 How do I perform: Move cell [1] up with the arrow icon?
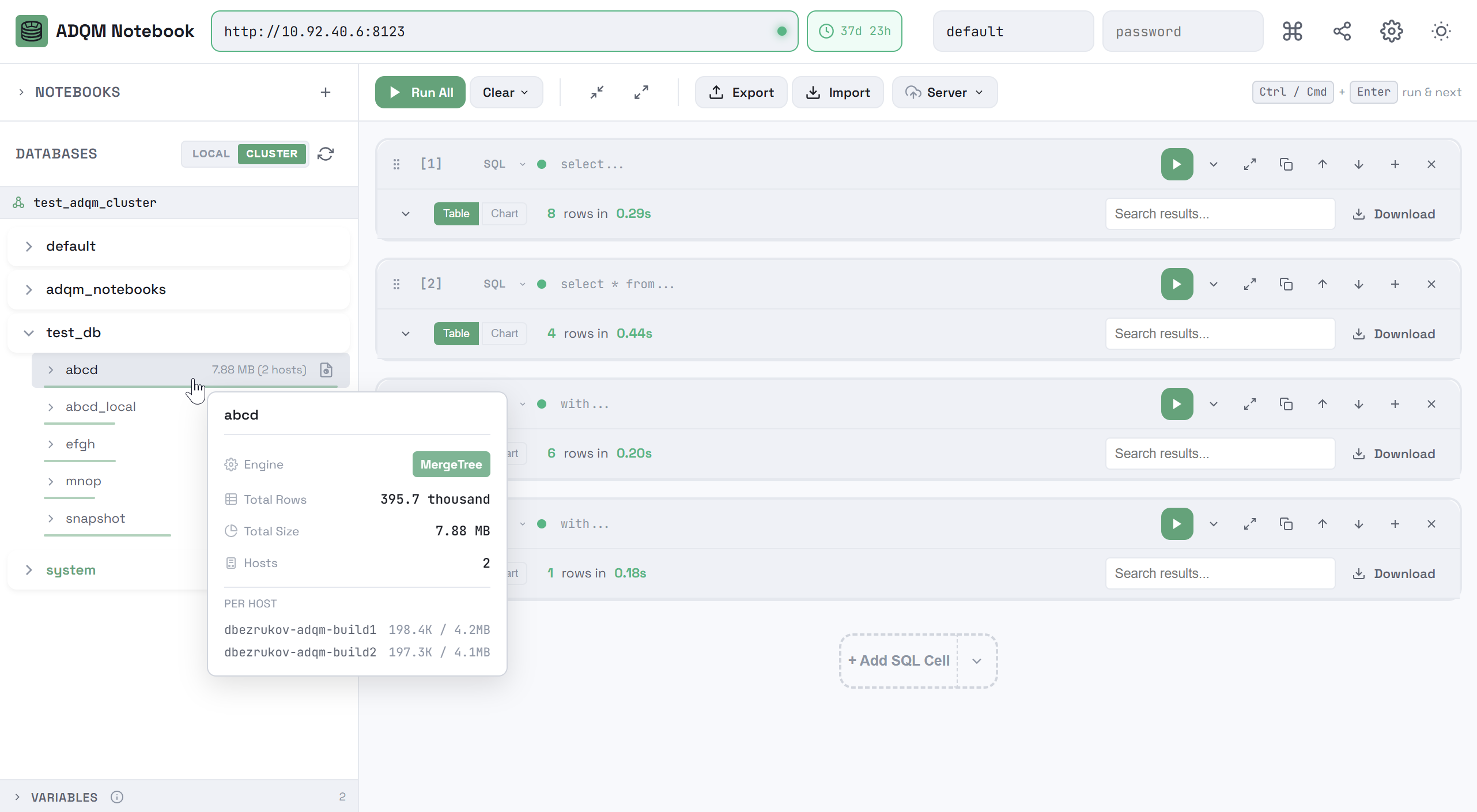point(1323,164)
